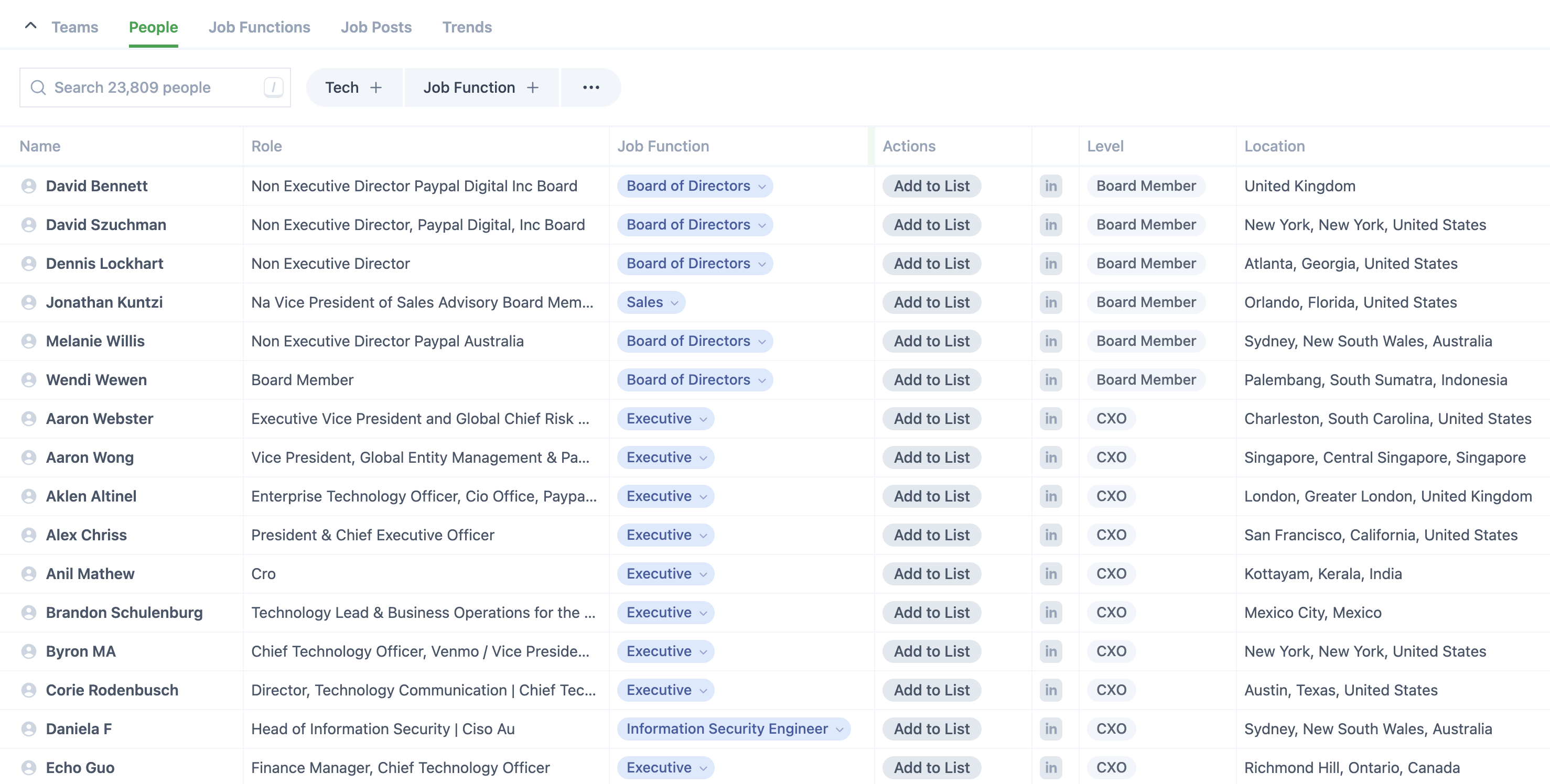This screenshot has height=784, width=1550.
Task: Switch to the Job Functions tab
Action: tap(260, 27)
